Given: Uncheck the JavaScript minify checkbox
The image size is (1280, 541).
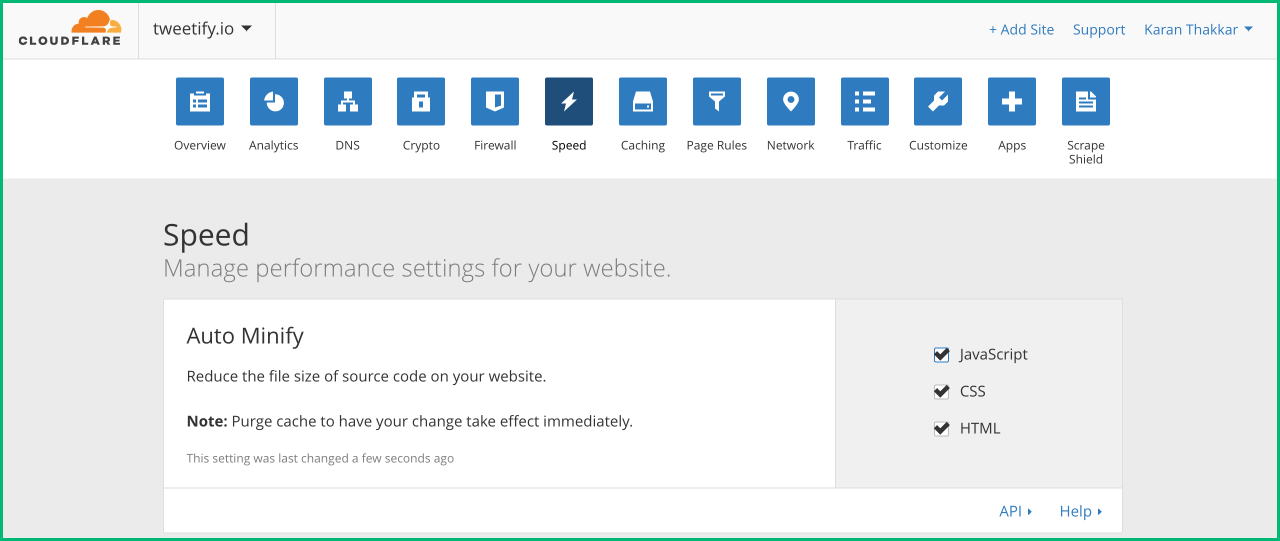Looking at the screenshot, I should [x=941, y=355].
